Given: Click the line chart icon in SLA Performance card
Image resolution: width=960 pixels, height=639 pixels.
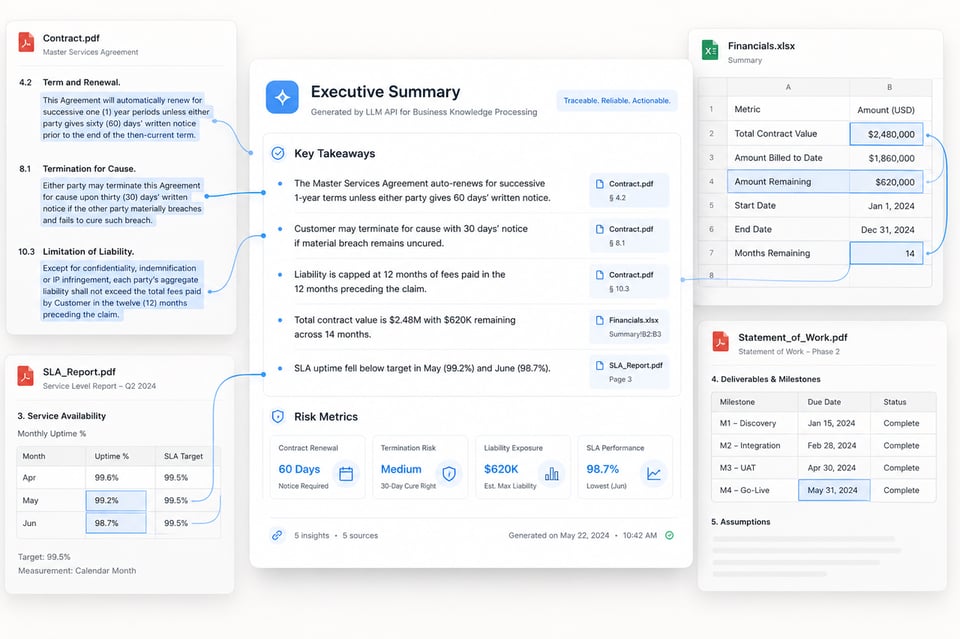Looking at the screenshot, I should click(654, 473).
